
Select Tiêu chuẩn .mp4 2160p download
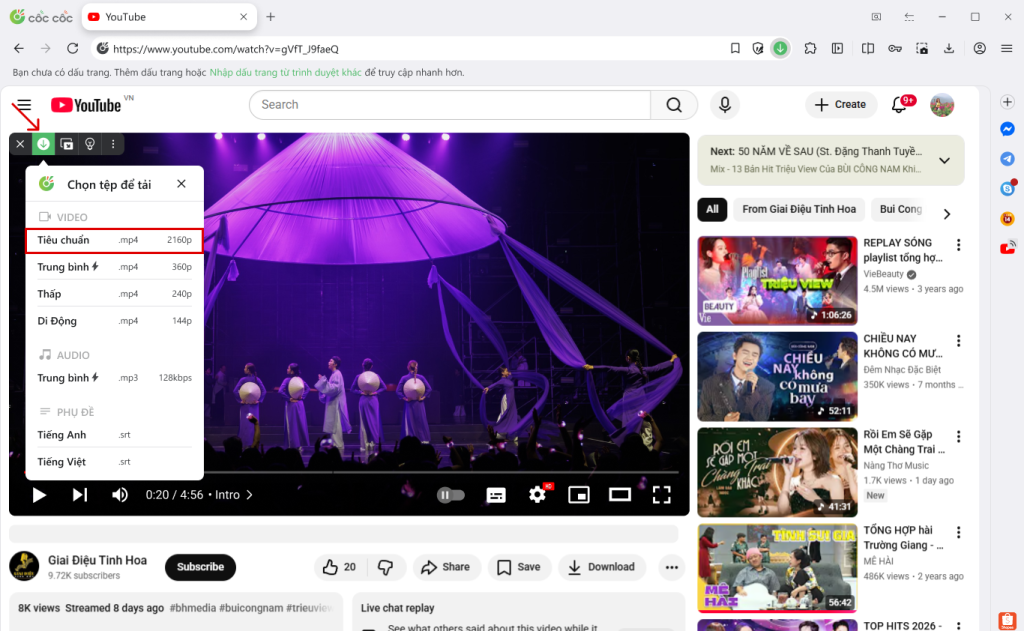tap(114, 240)
